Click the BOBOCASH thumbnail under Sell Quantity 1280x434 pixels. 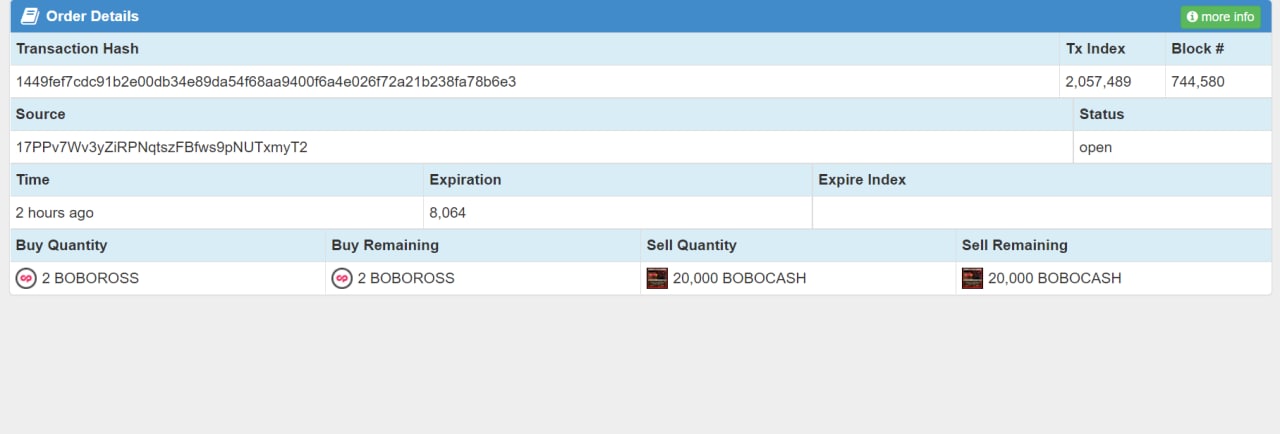pyautogui.click(x=657, y=278)
